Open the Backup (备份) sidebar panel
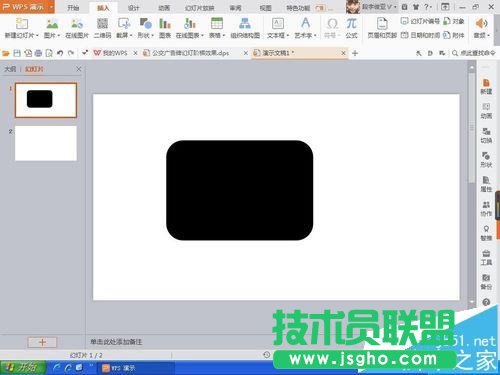This screenshot has width=500, height=375. coord(486,282)
